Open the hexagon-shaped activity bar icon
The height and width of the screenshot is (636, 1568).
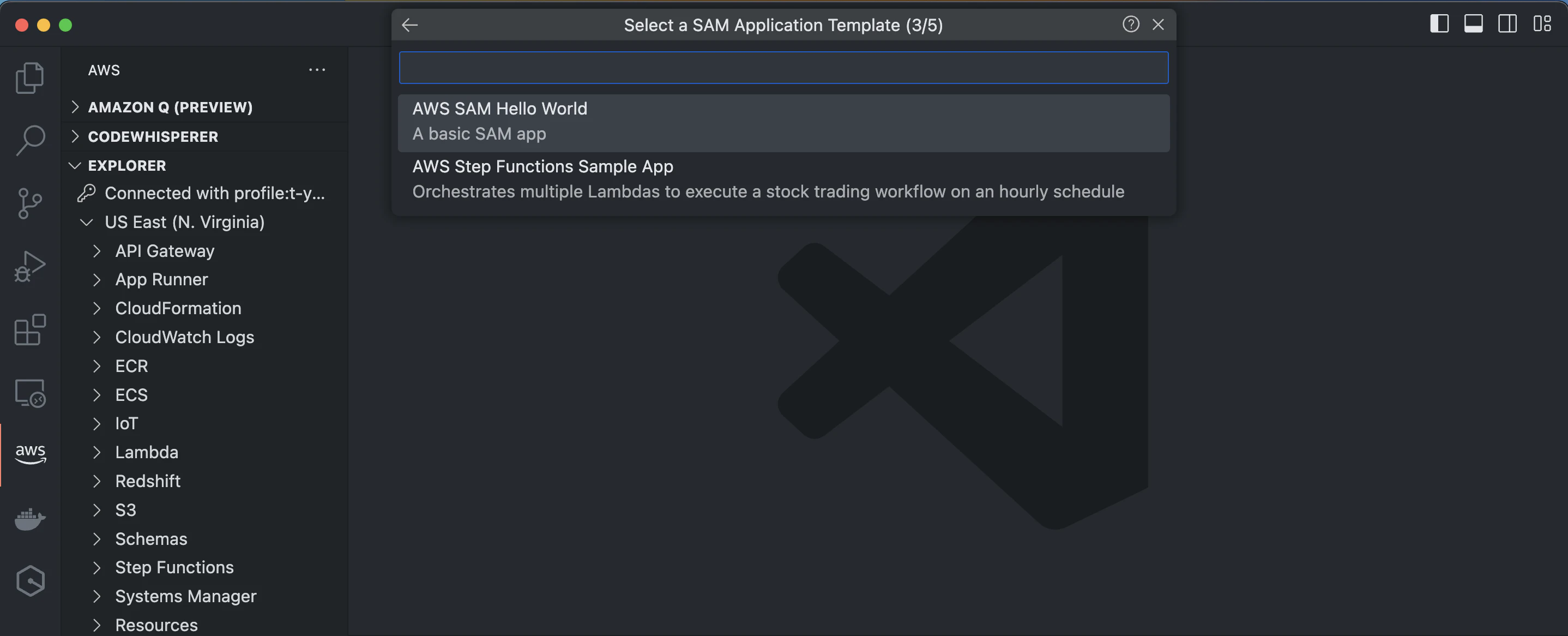coord(30,580)
